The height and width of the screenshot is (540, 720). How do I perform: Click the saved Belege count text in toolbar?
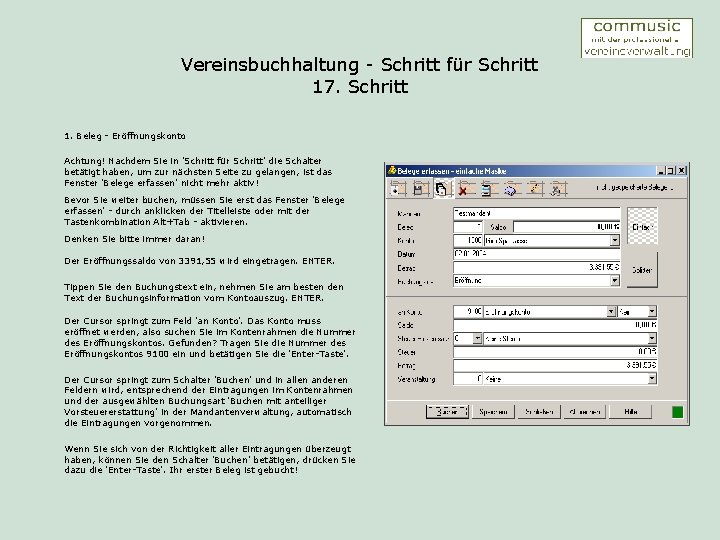[635, 188]
